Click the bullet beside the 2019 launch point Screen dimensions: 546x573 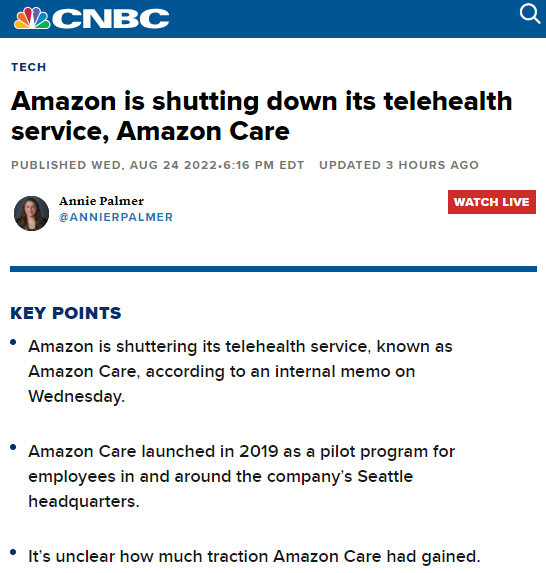tap(13, 447)
